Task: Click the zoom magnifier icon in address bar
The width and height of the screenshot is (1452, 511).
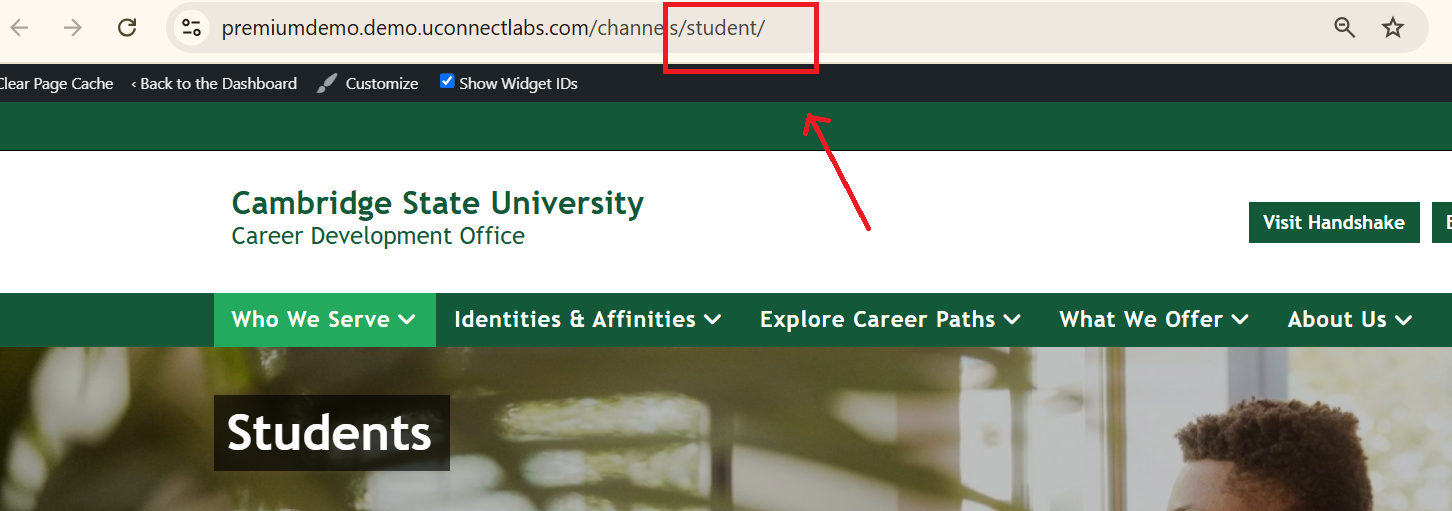Action: pyautogui.click(x=1345, y=28)
